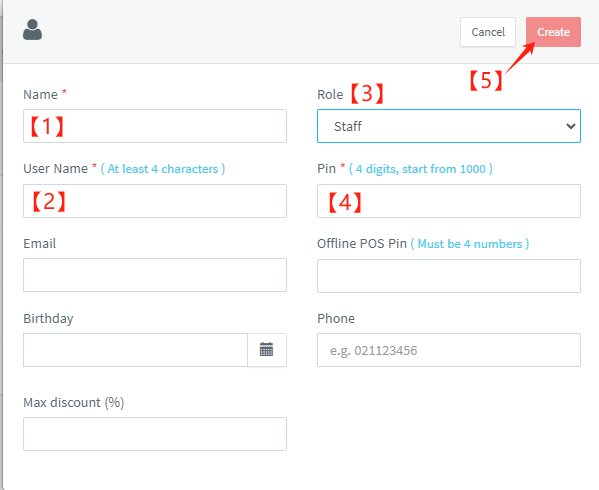The width and height of the screenshot is (599, 490).
Task: Click the Create button
Action: (553, 32)
